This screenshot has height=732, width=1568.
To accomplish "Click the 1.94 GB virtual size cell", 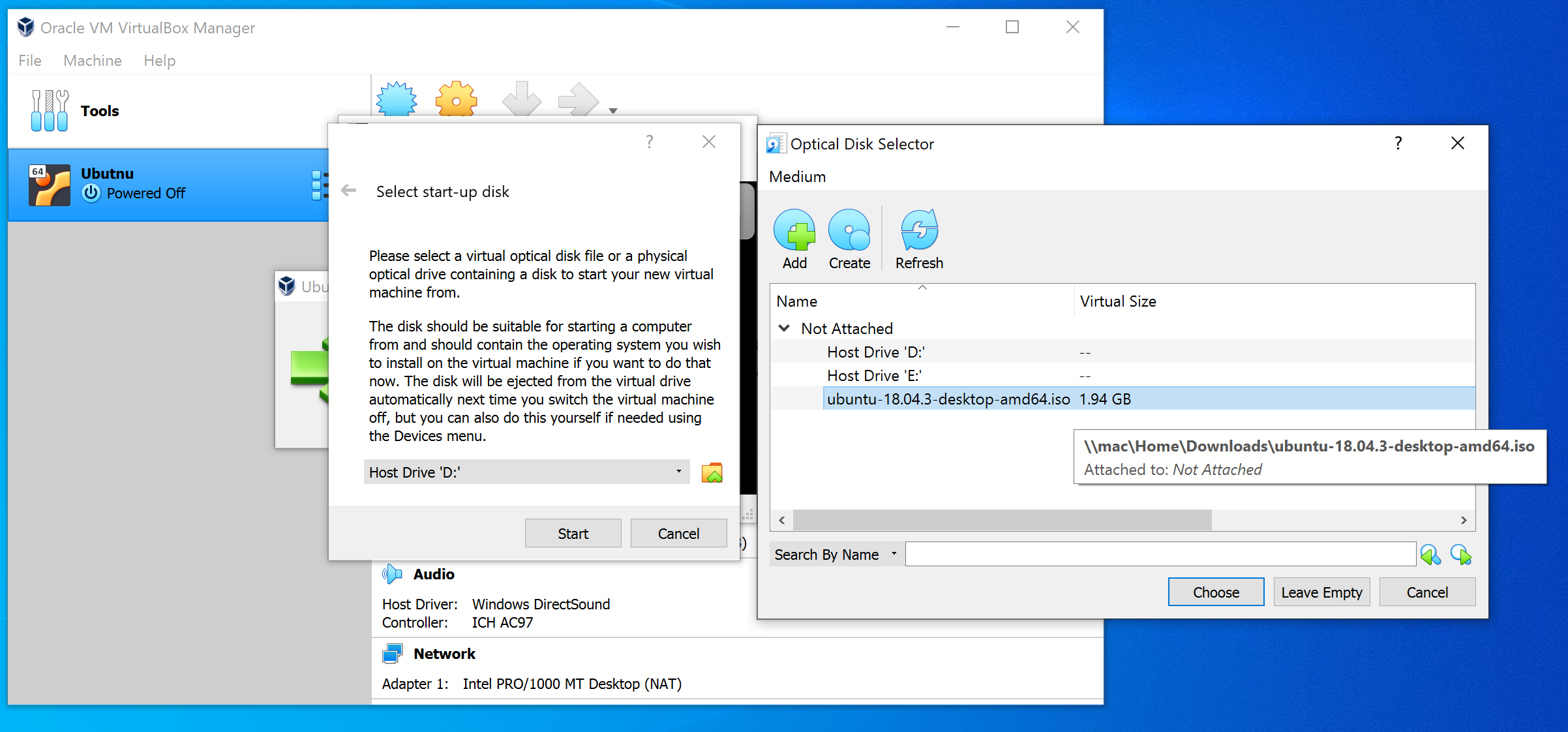I will (1105, 399).
